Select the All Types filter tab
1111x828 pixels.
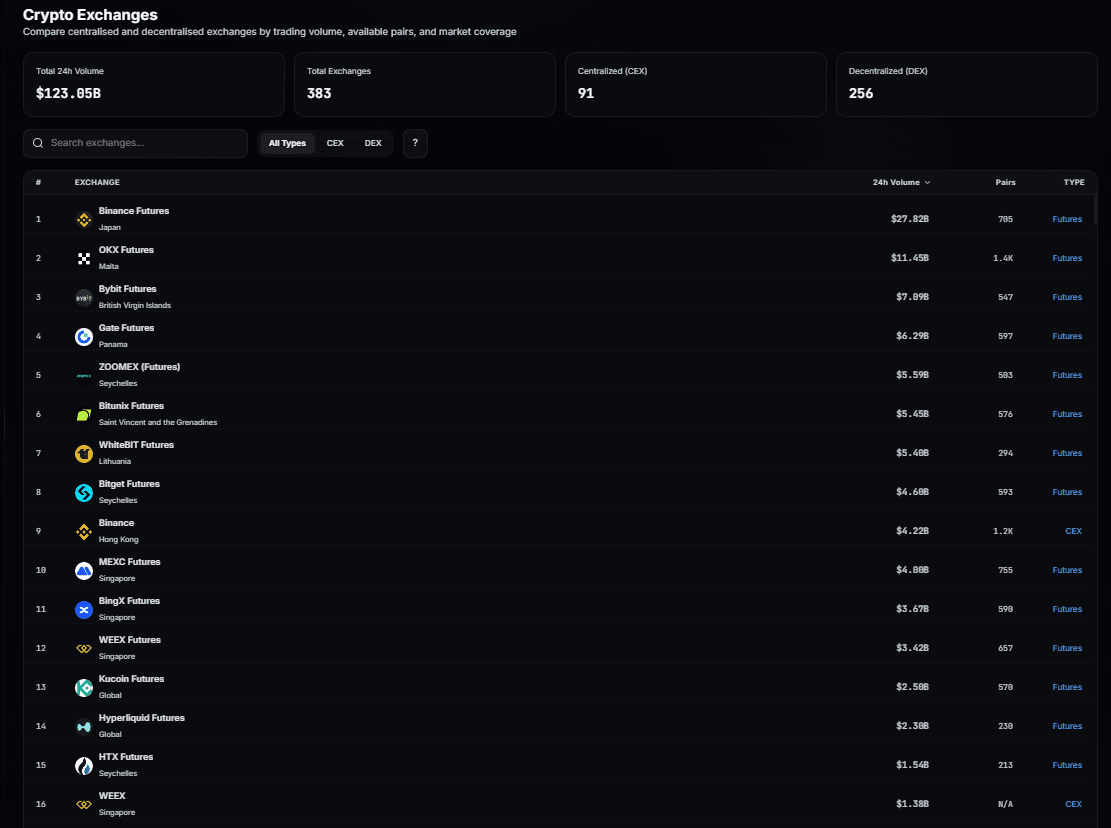click(x=287, y=143)
